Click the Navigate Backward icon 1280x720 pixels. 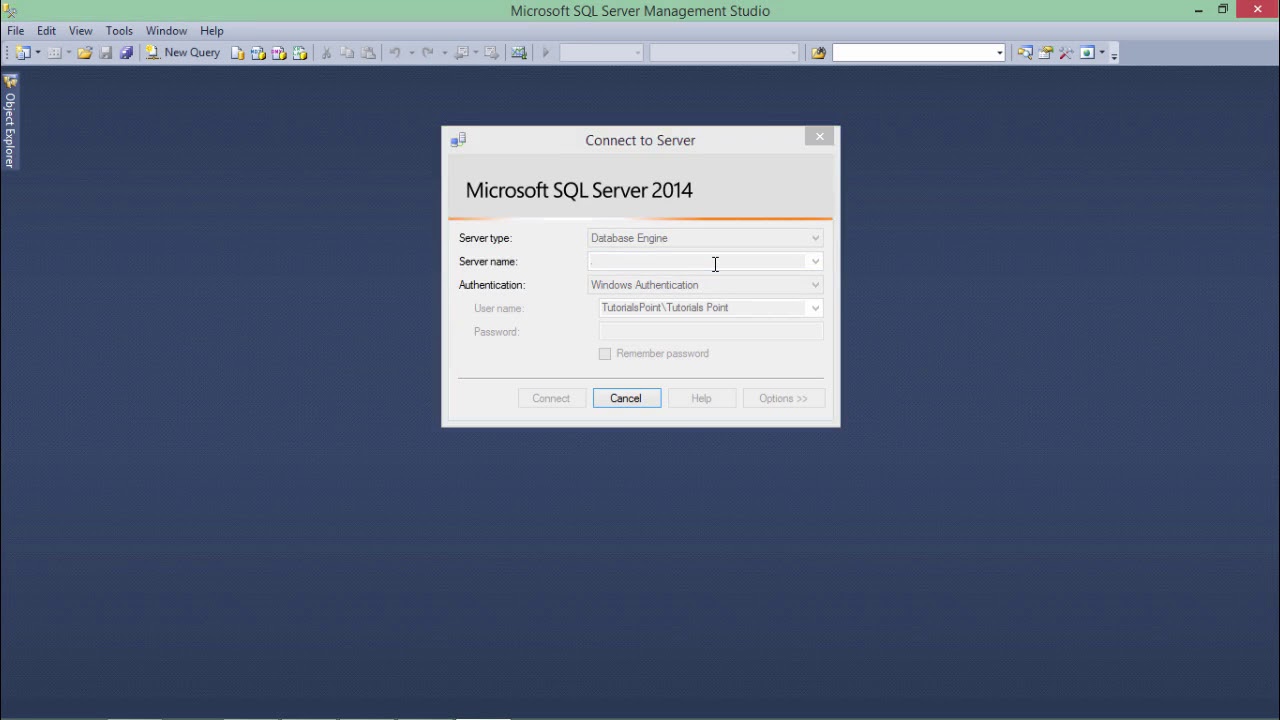pos(461,53)
